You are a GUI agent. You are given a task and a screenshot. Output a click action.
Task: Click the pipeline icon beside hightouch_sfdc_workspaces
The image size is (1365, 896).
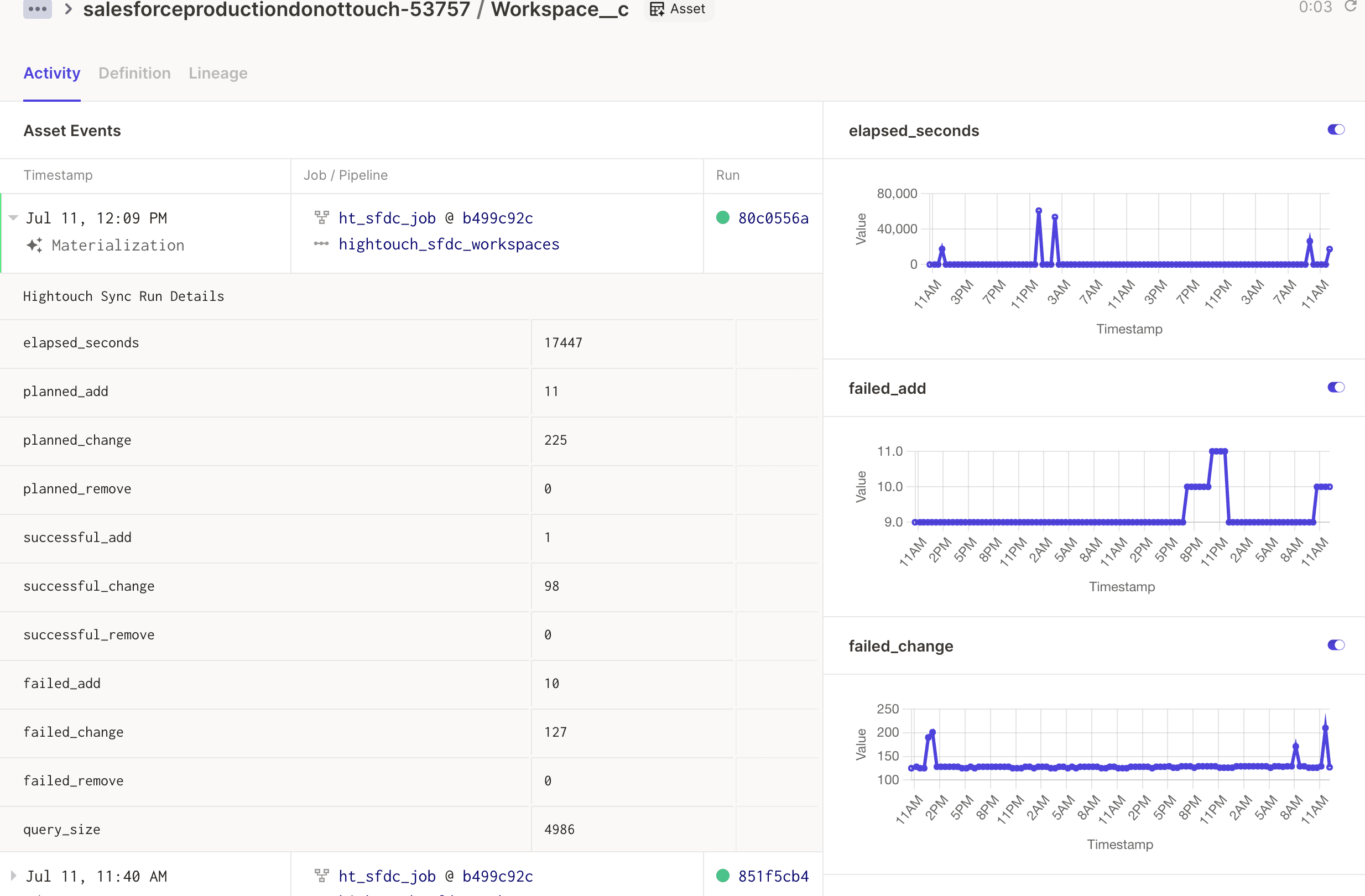pos(322,244)
